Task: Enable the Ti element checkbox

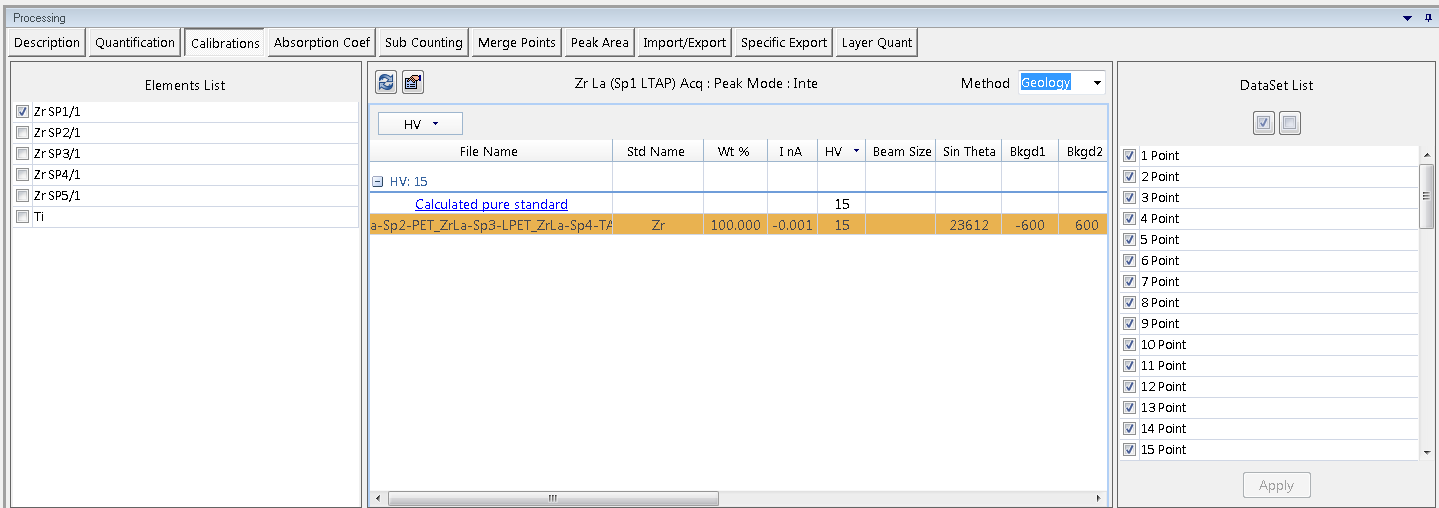Action: 23,217
